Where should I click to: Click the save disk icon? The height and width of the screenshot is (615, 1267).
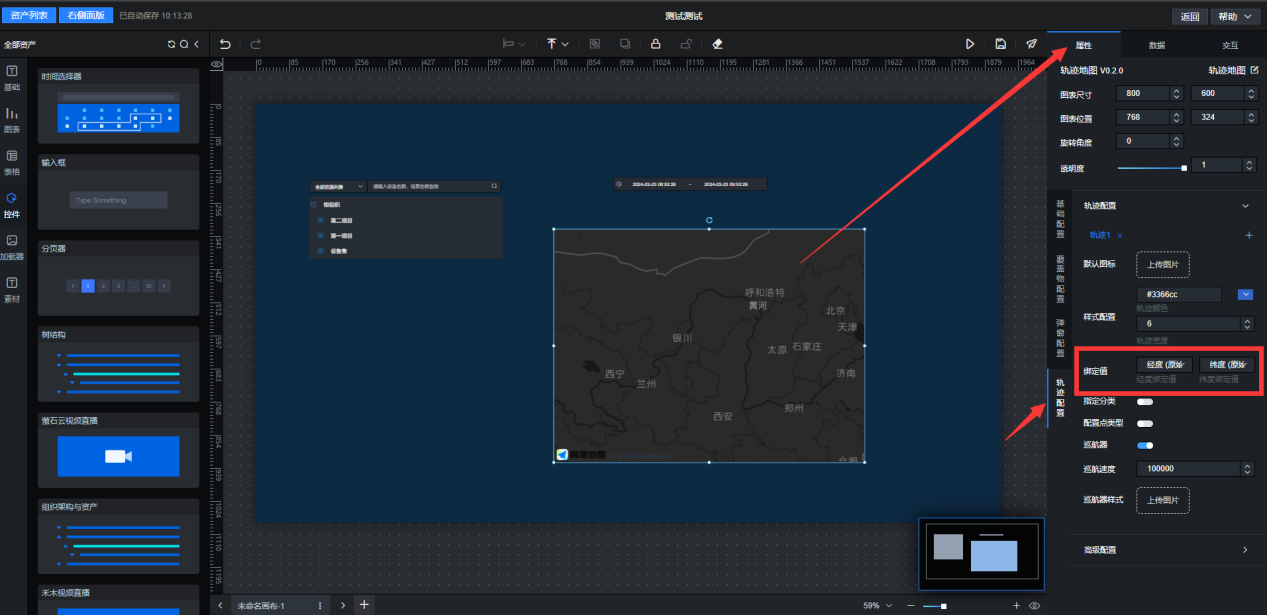point(1001,44)
